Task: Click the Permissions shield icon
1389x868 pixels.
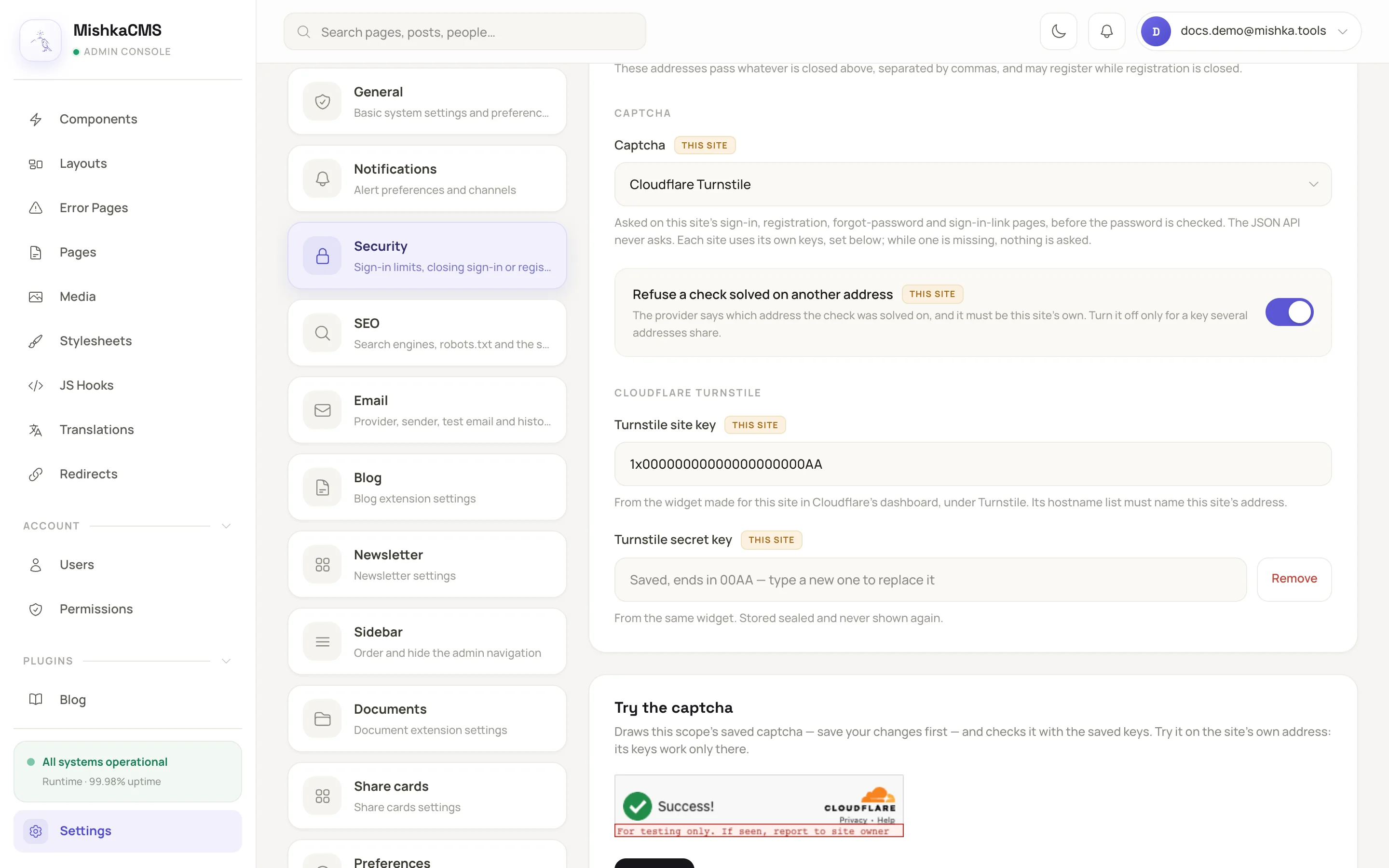Action: [x=36, y=609]
